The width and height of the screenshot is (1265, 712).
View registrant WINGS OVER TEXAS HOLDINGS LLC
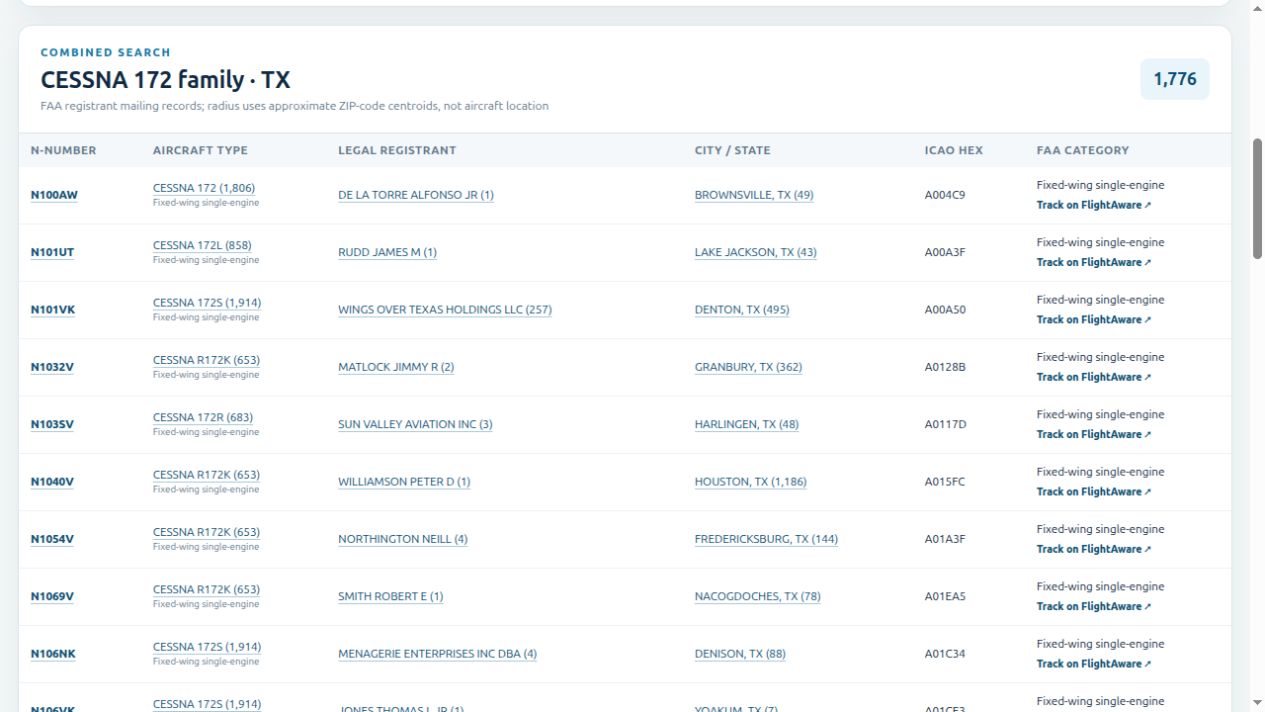445,310
